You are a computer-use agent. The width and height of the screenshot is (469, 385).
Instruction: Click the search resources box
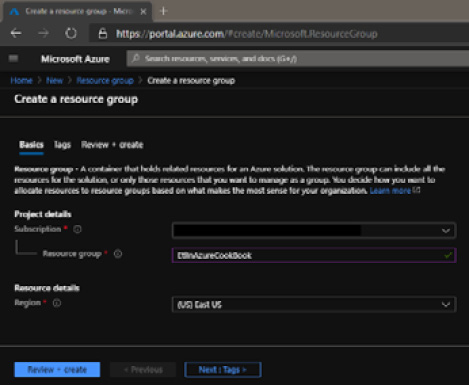click(x=298, y=59)
